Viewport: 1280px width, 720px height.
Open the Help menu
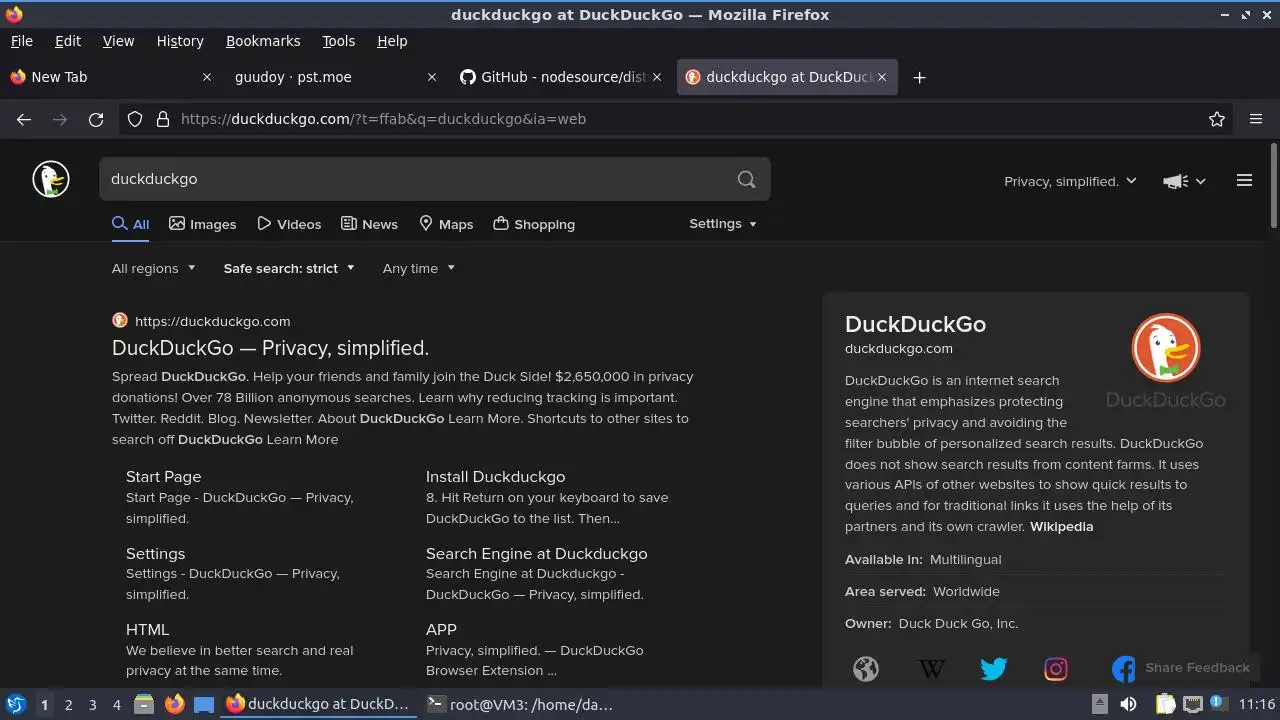pos(392,41)
